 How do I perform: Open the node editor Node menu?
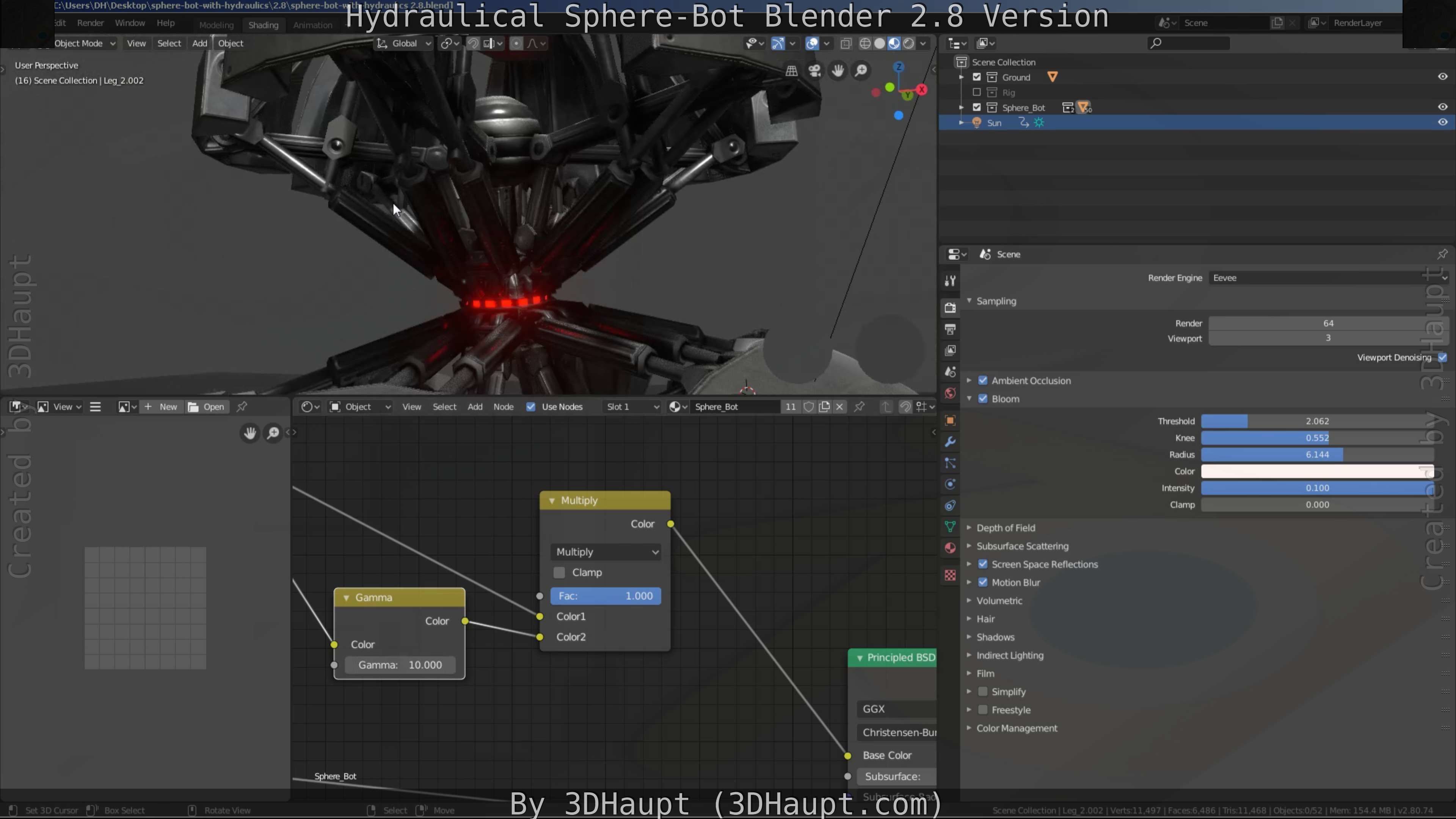(503, 406)
